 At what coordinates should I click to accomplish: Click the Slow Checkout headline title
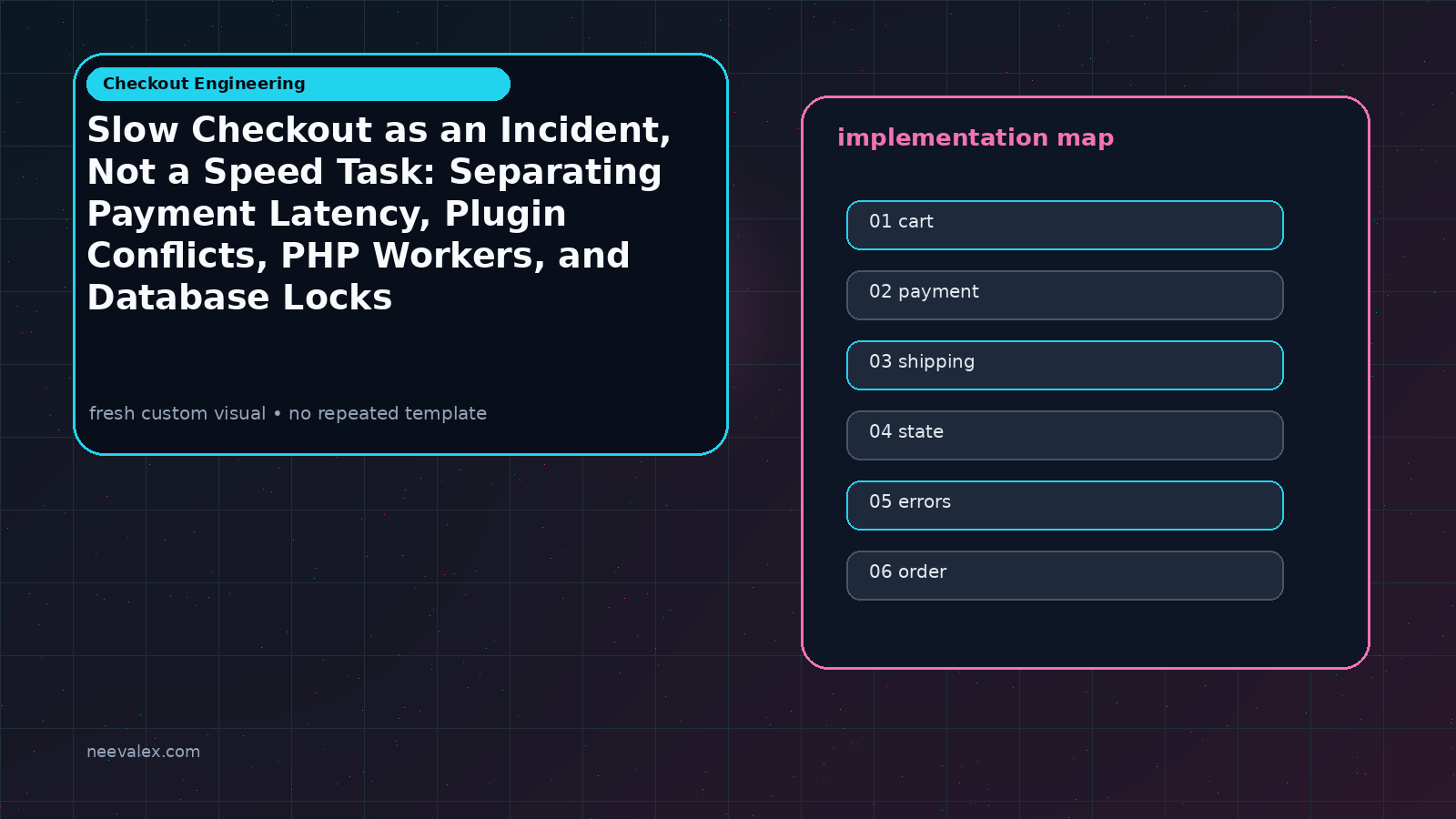[x=379, y=213]
